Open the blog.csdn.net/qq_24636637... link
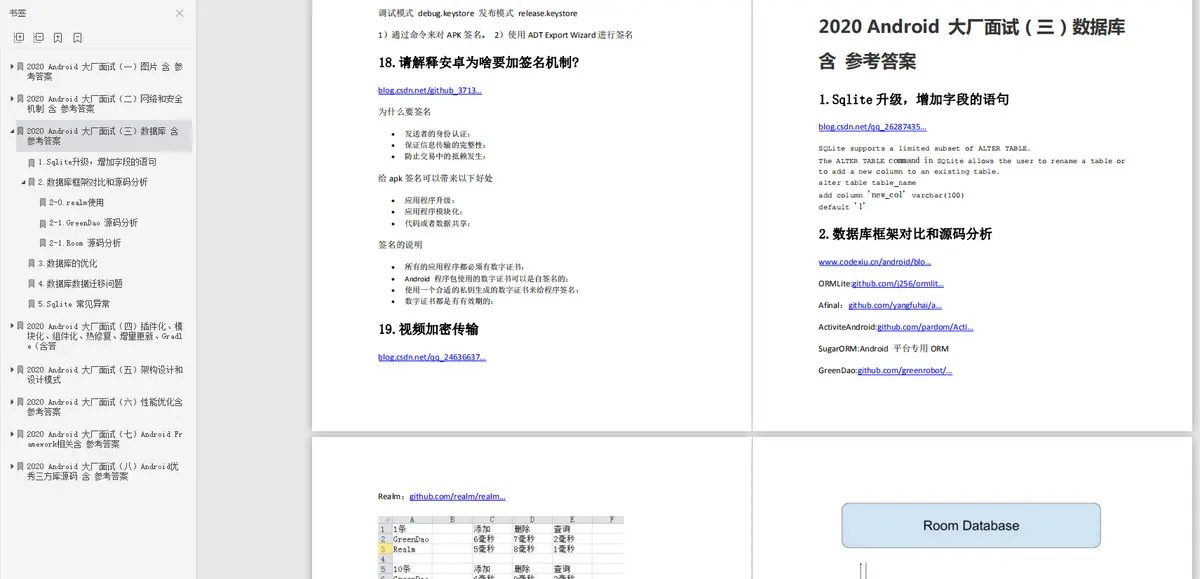 pyautogui.click(x=432, y=357)
